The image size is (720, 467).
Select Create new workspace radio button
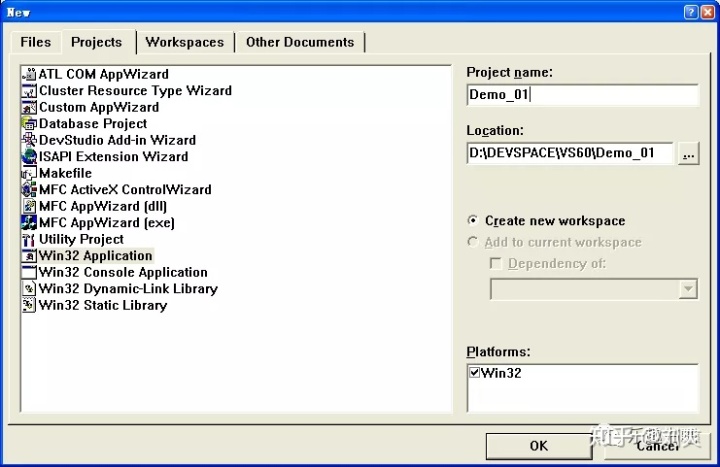[472, 220]
